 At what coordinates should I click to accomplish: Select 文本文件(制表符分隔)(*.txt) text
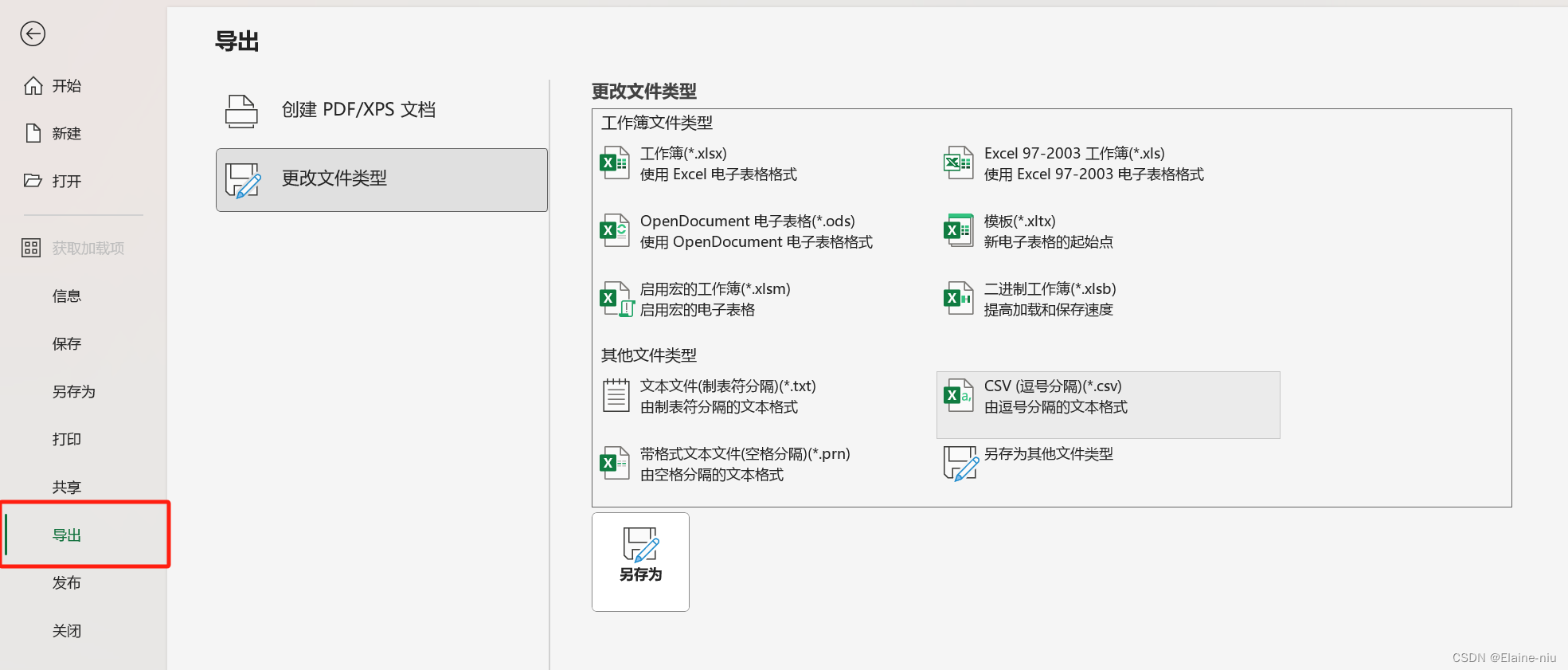[728, 386]
